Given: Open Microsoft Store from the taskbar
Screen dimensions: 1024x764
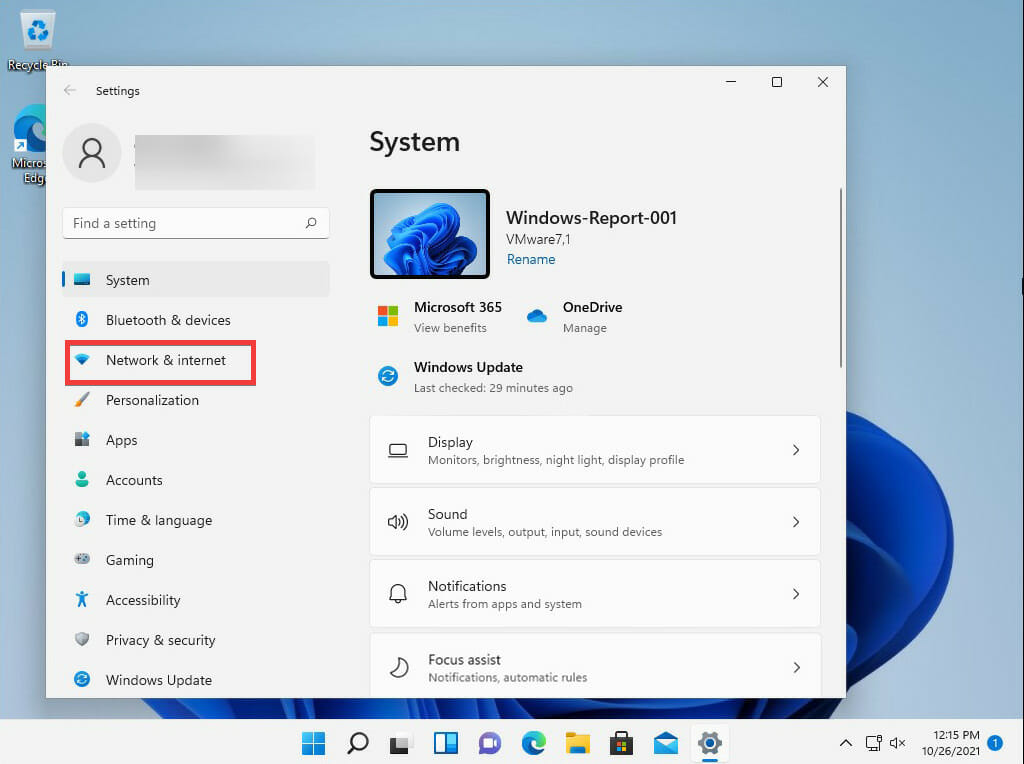Looking at the screenshot, I should pyautogui.click(x=621, y=743).
